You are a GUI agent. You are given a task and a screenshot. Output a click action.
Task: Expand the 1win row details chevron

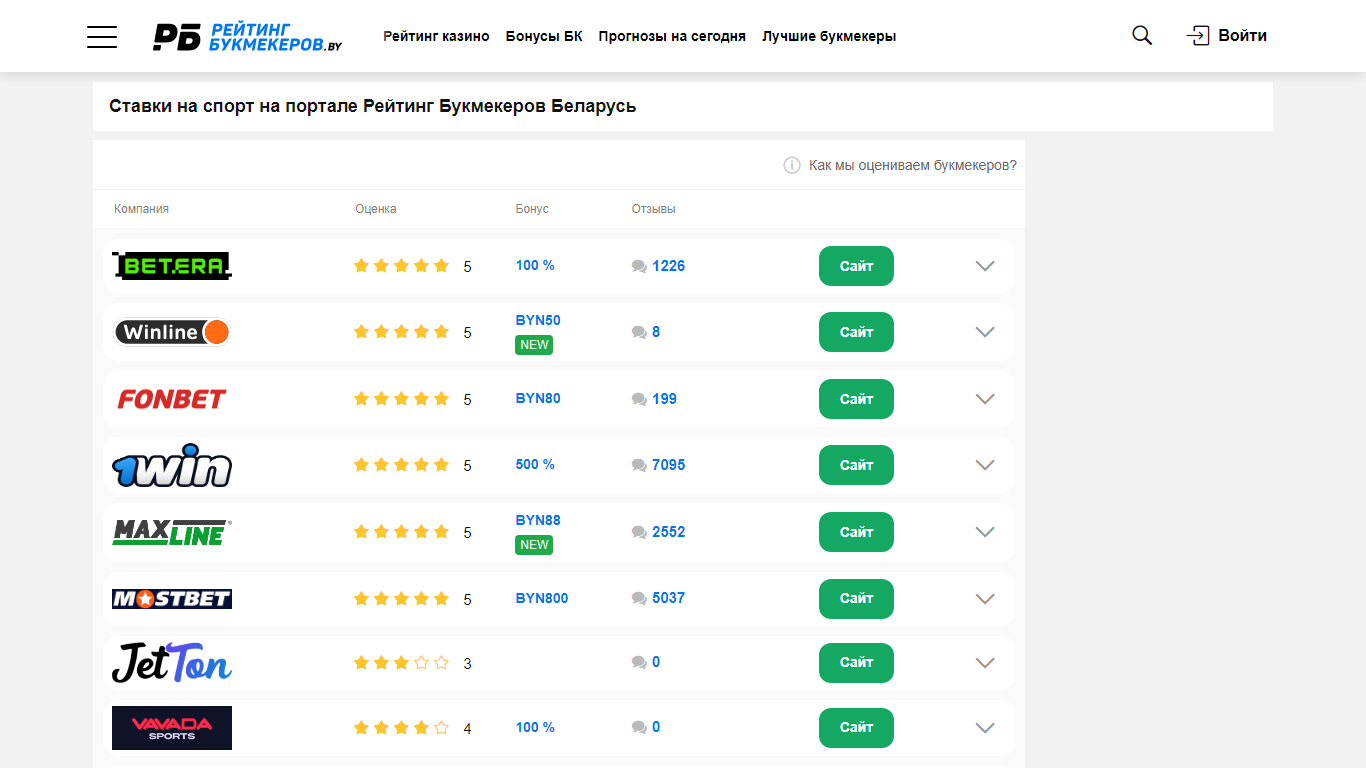coord(985,465)
